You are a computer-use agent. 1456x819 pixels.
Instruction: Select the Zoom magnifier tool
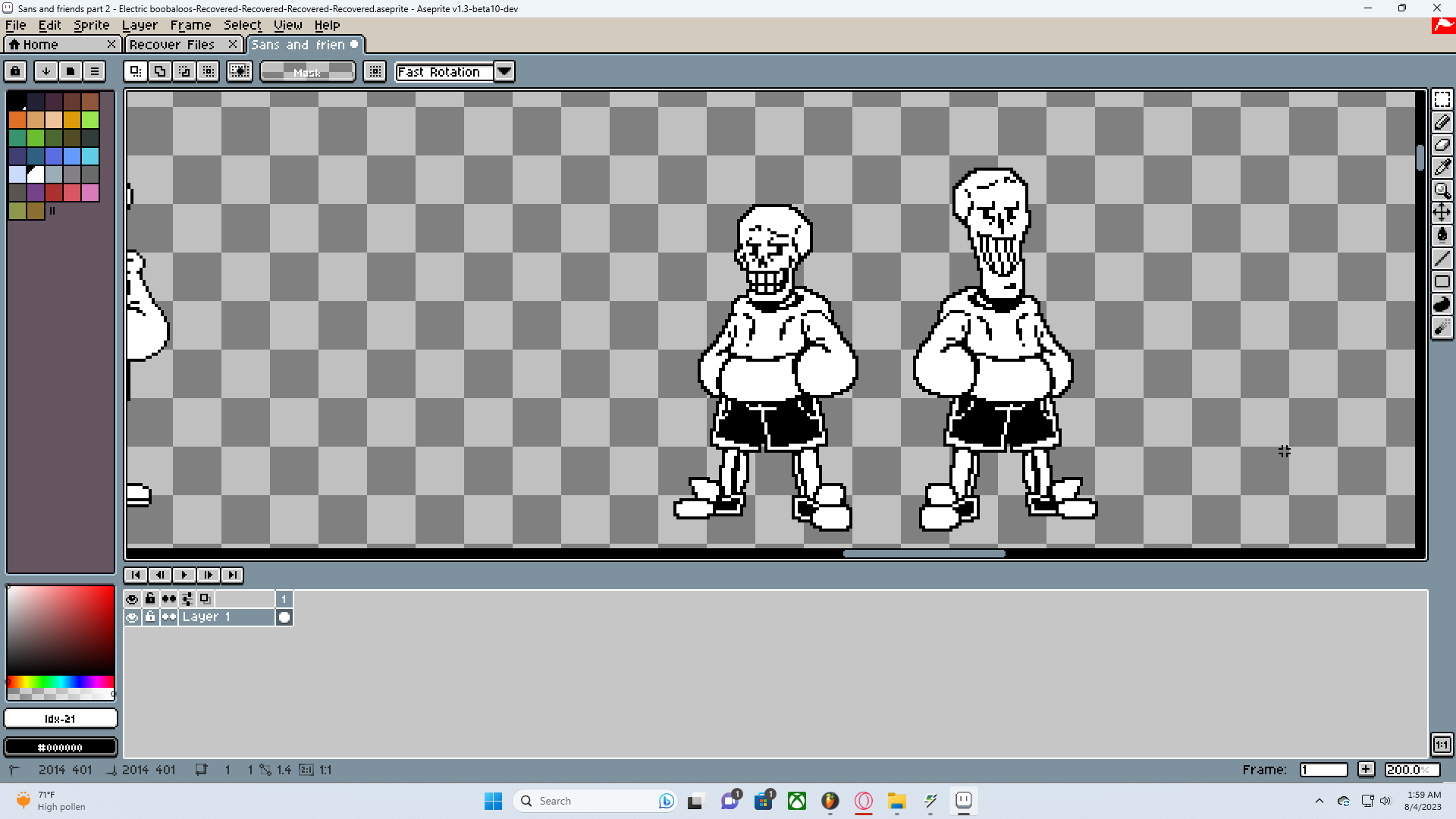click(1442, 190)
